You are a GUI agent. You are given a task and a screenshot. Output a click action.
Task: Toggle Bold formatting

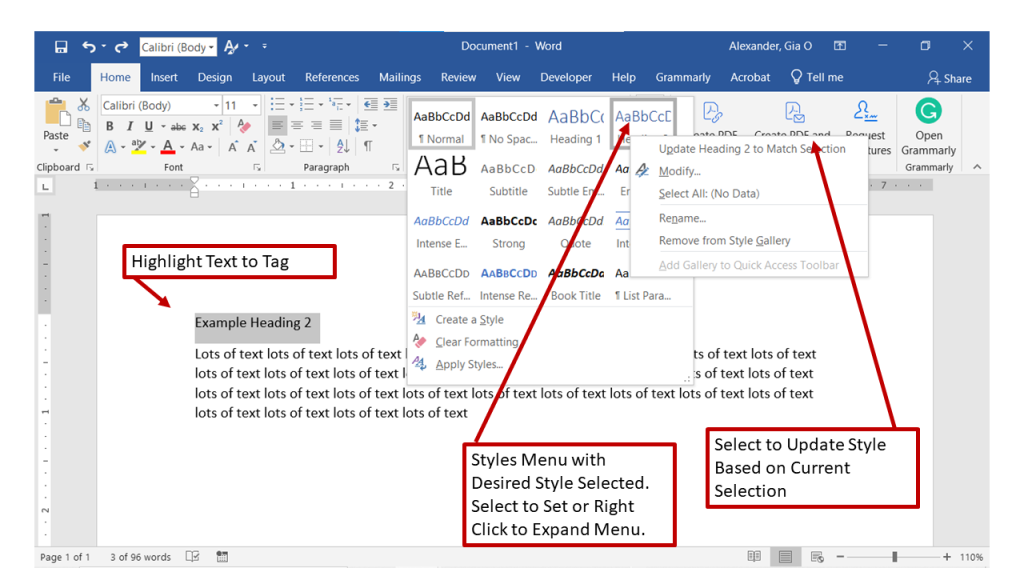click(110, 126)
